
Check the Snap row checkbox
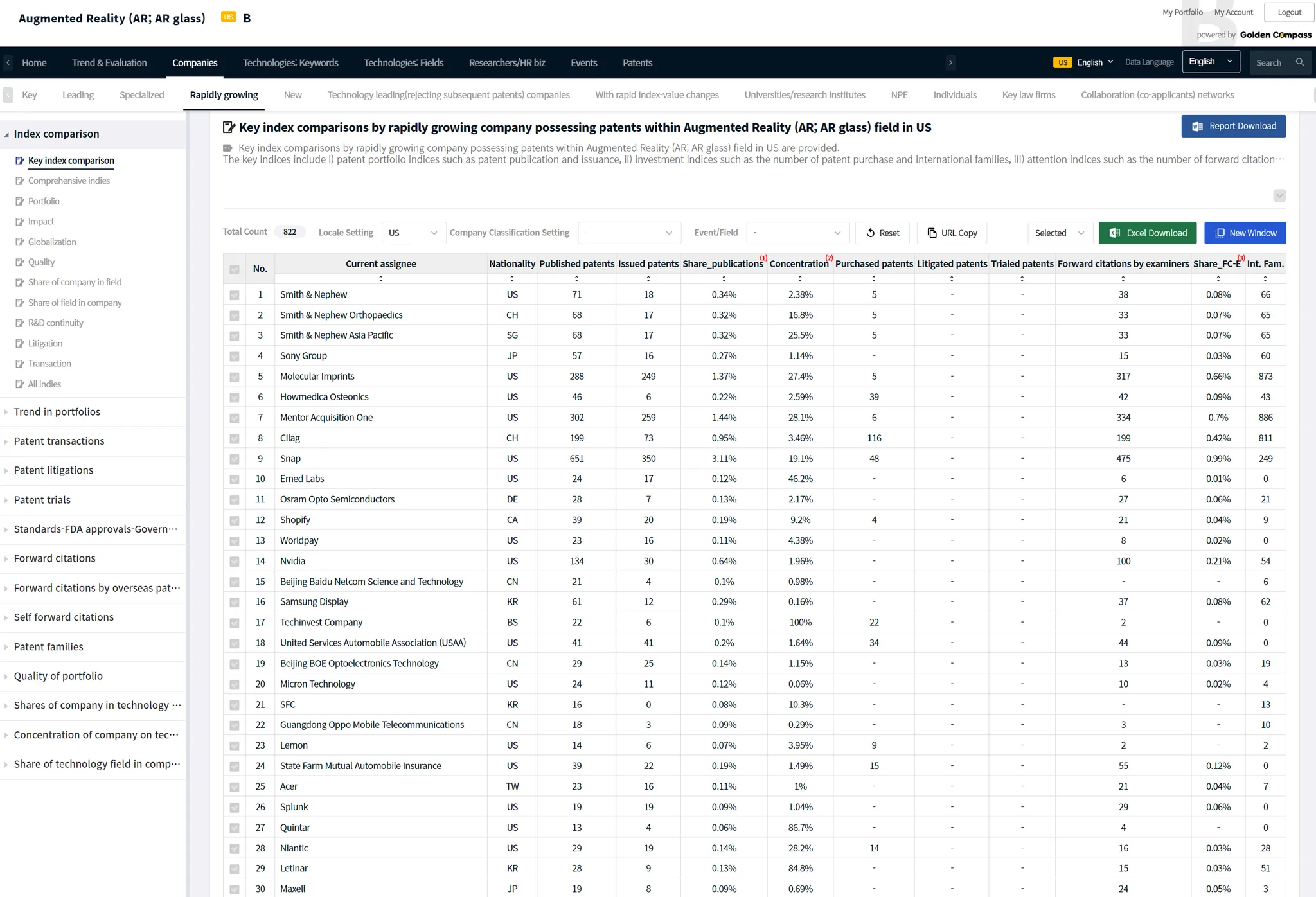[235, 459]
